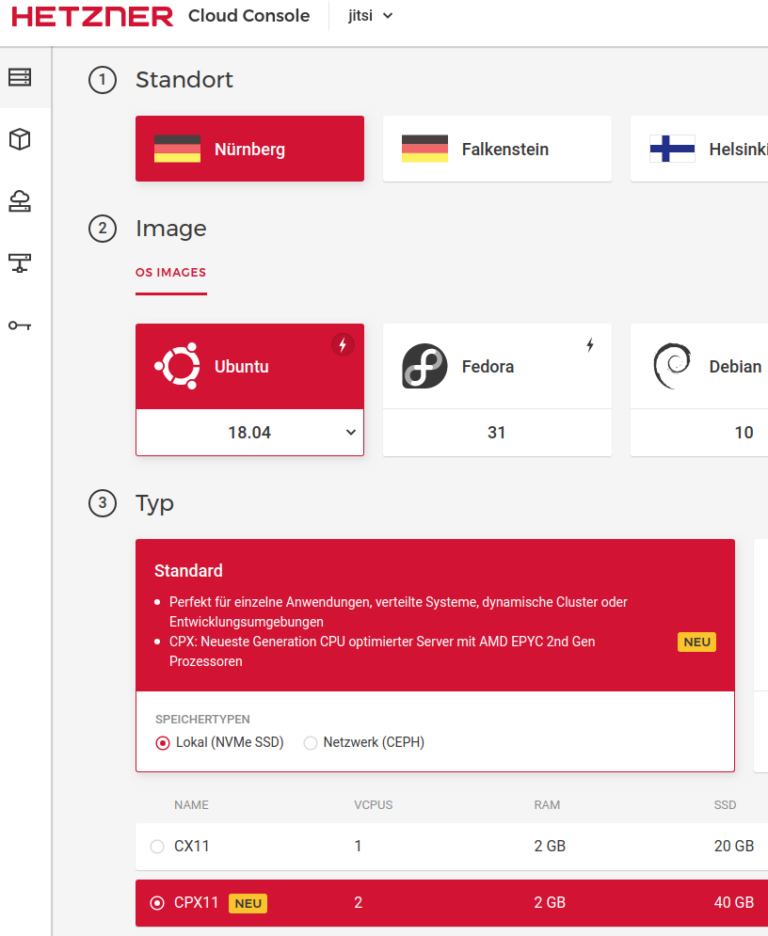Open the SSH keys sidebar icon
Viewport: 768px width, 936px height.
(x=20, y=325)
